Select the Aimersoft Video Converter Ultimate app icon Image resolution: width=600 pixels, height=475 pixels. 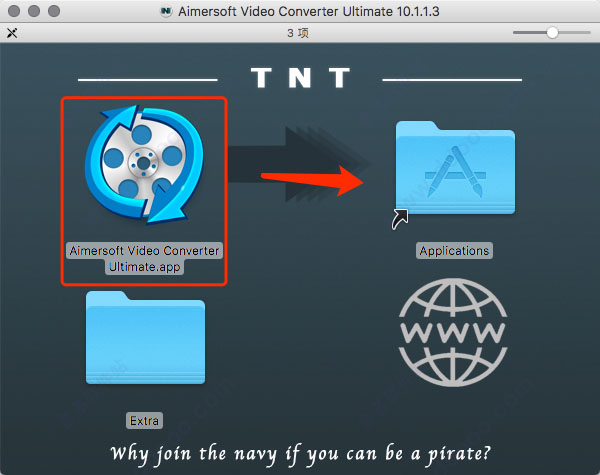pos(144,164)
